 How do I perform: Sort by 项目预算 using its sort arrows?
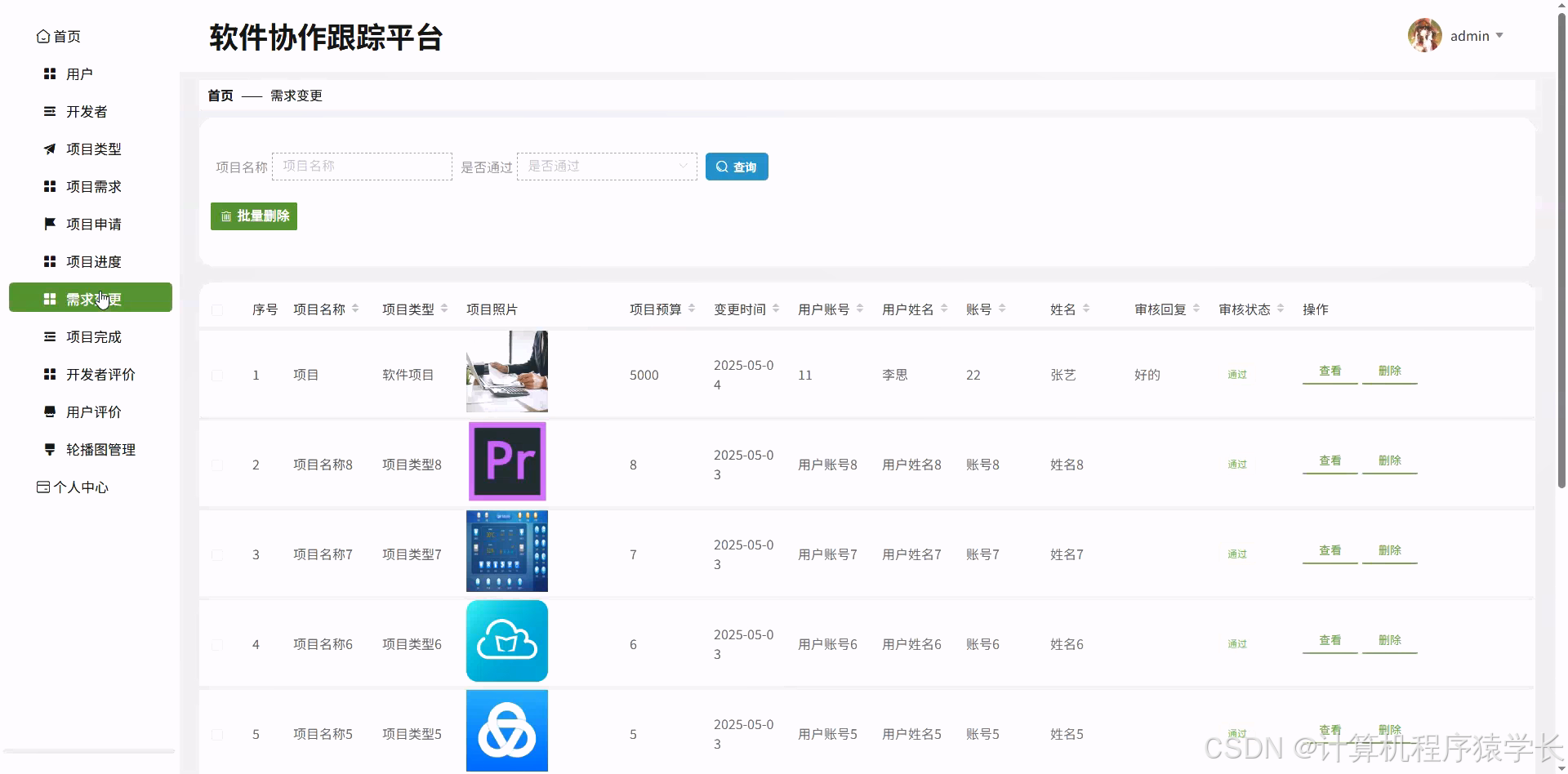[x=692, y=309]
